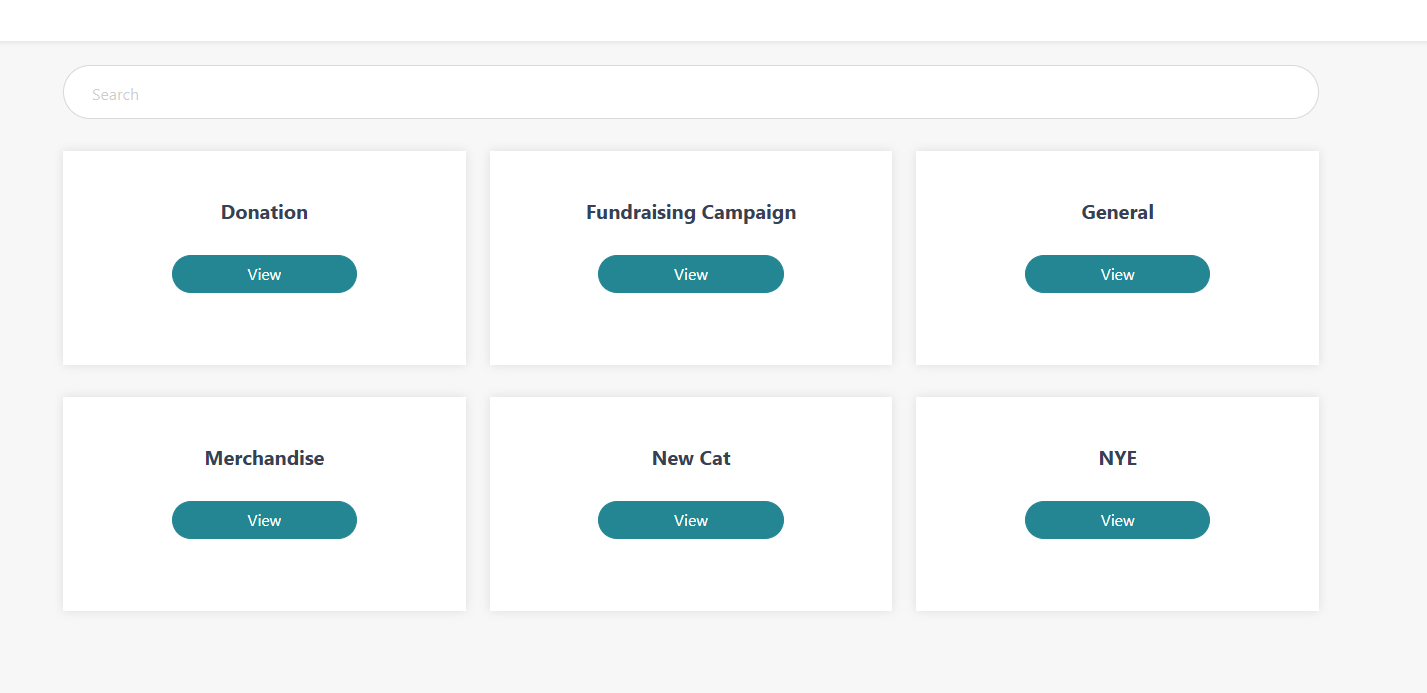
Task: Click the NYE card title
Action: [x=1117, y=458]
